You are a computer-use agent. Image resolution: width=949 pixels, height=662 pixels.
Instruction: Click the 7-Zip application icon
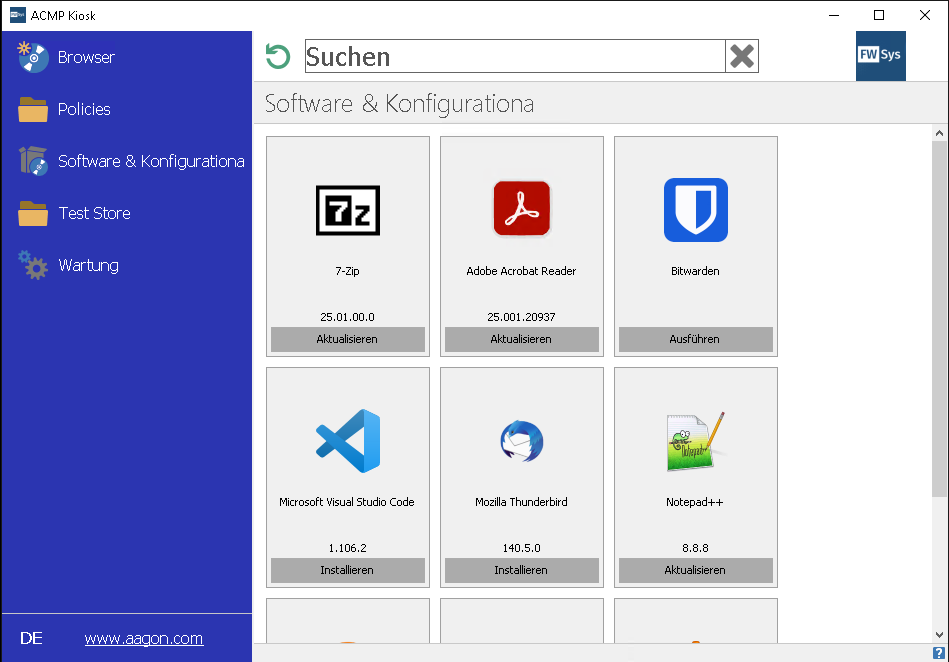coord(347,210)
